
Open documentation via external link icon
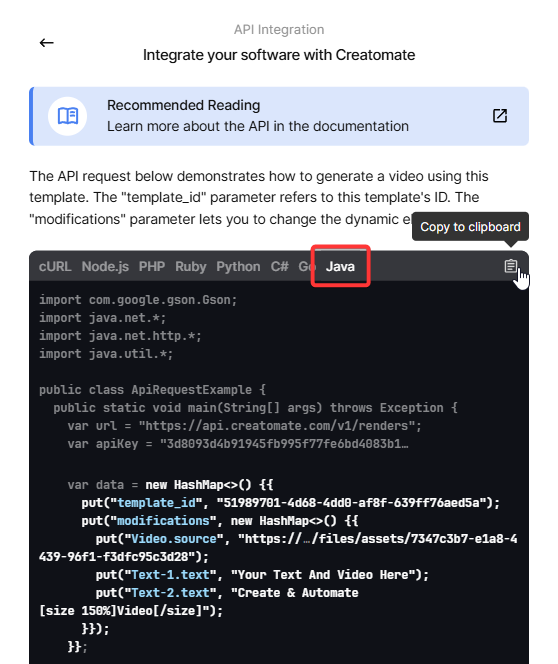pyautogui.click(x=500, y=116)
